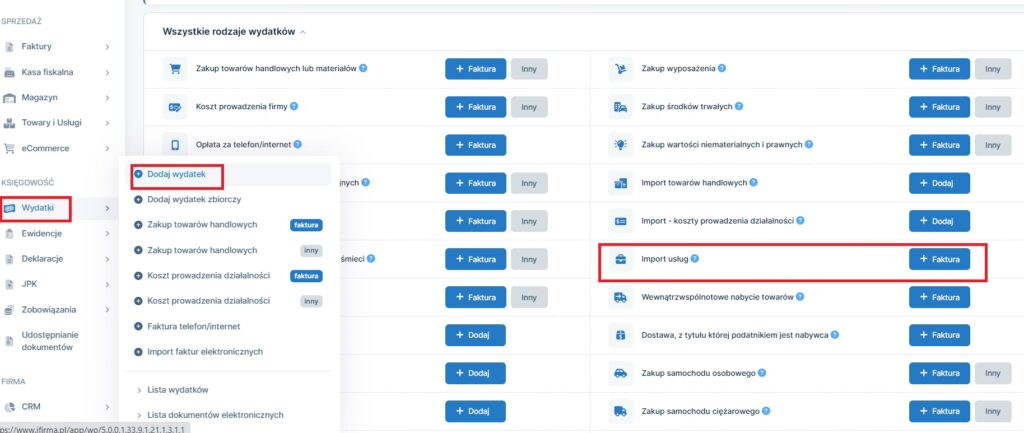Click help icon beside Import usług

coord(695,259)
